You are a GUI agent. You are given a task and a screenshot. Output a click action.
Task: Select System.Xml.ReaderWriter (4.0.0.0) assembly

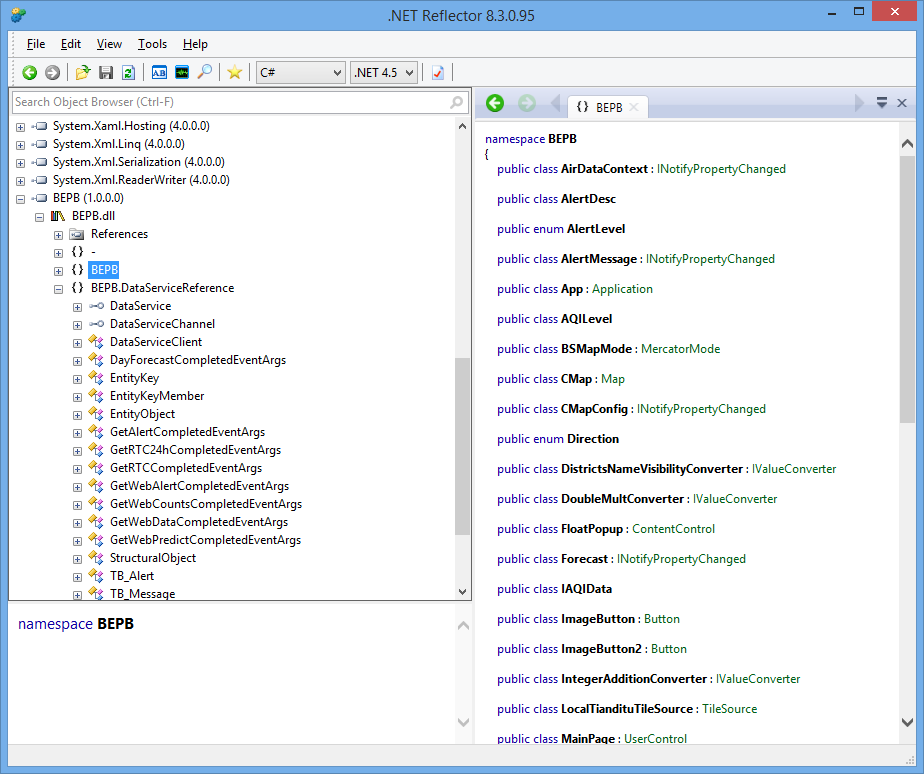pyautogui.click(x=141, y=180)
